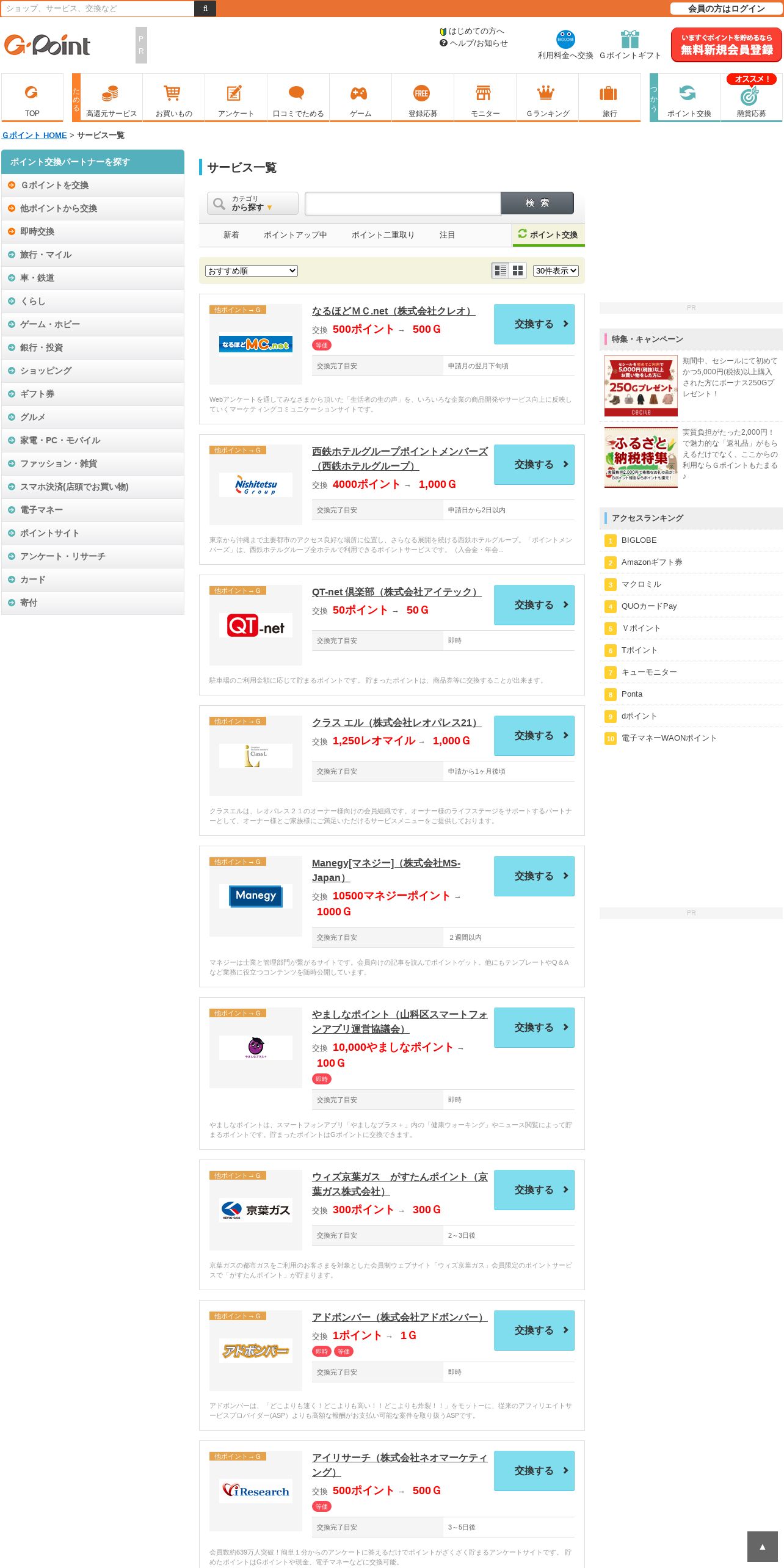Image resolution: width=784 pixels, height=1568 pixels.
Task: Open 即時交換 sidebar item
Action: 93,231
